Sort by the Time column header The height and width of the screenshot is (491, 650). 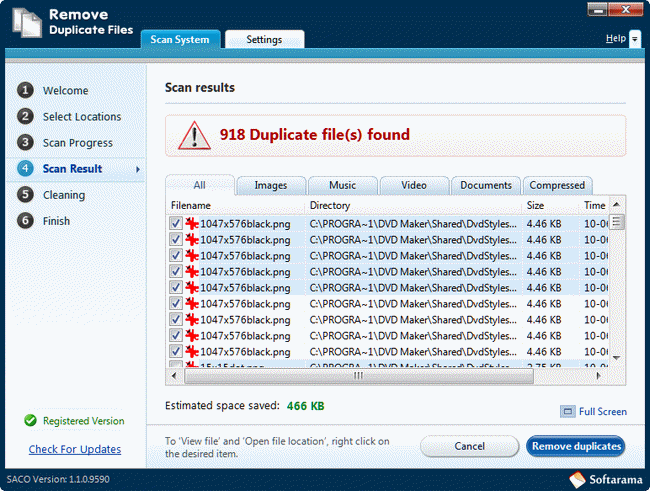(x=594, y=205)
